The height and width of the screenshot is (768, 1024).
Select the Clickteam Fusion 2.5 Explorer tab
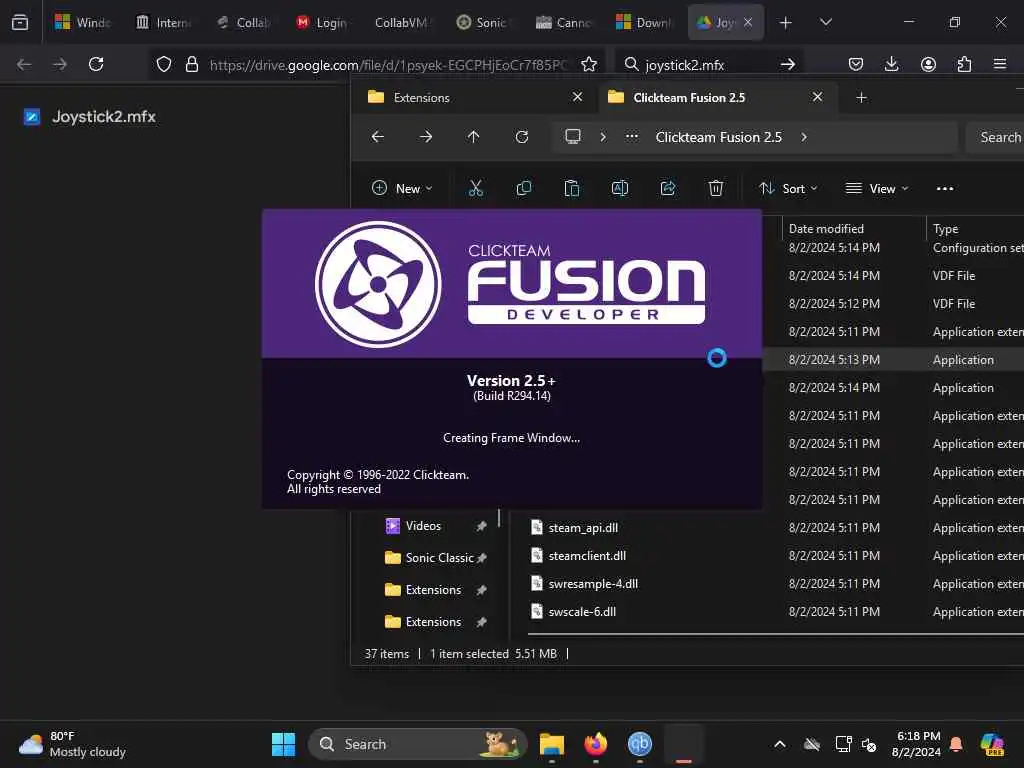point(716,97)
